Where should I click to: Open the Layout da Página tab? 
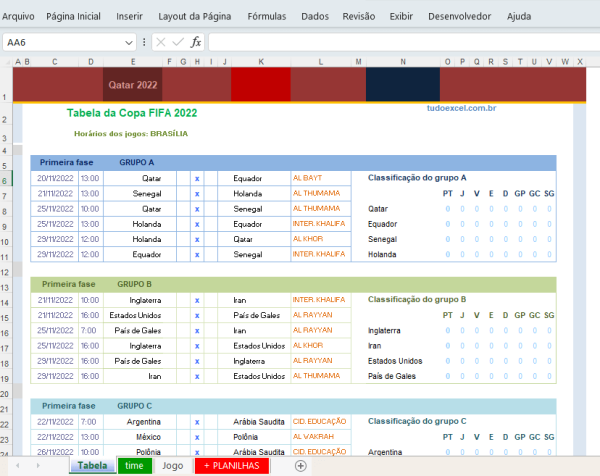(x=194, y=16)
